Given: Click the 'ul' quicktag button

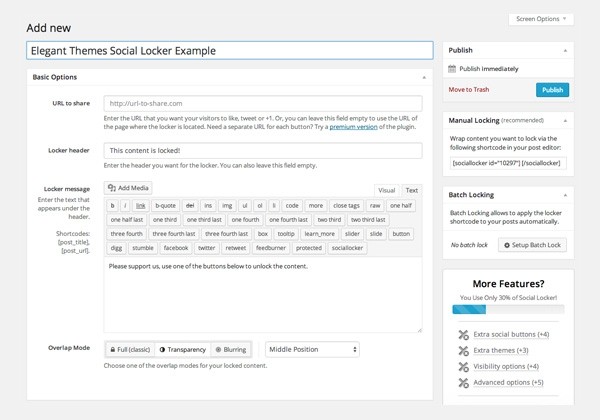Looking at the screenshot, I should tap(245, 206).
